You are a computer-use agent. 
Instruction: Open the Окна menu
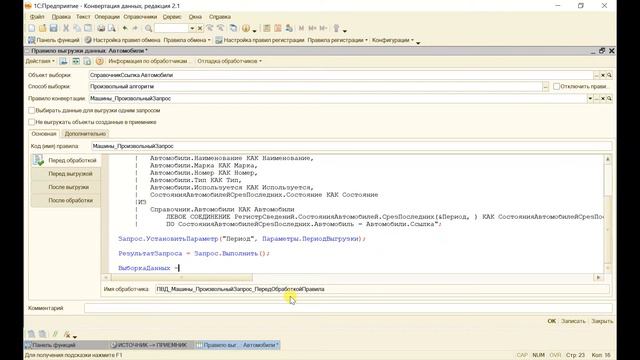[195, 17]
